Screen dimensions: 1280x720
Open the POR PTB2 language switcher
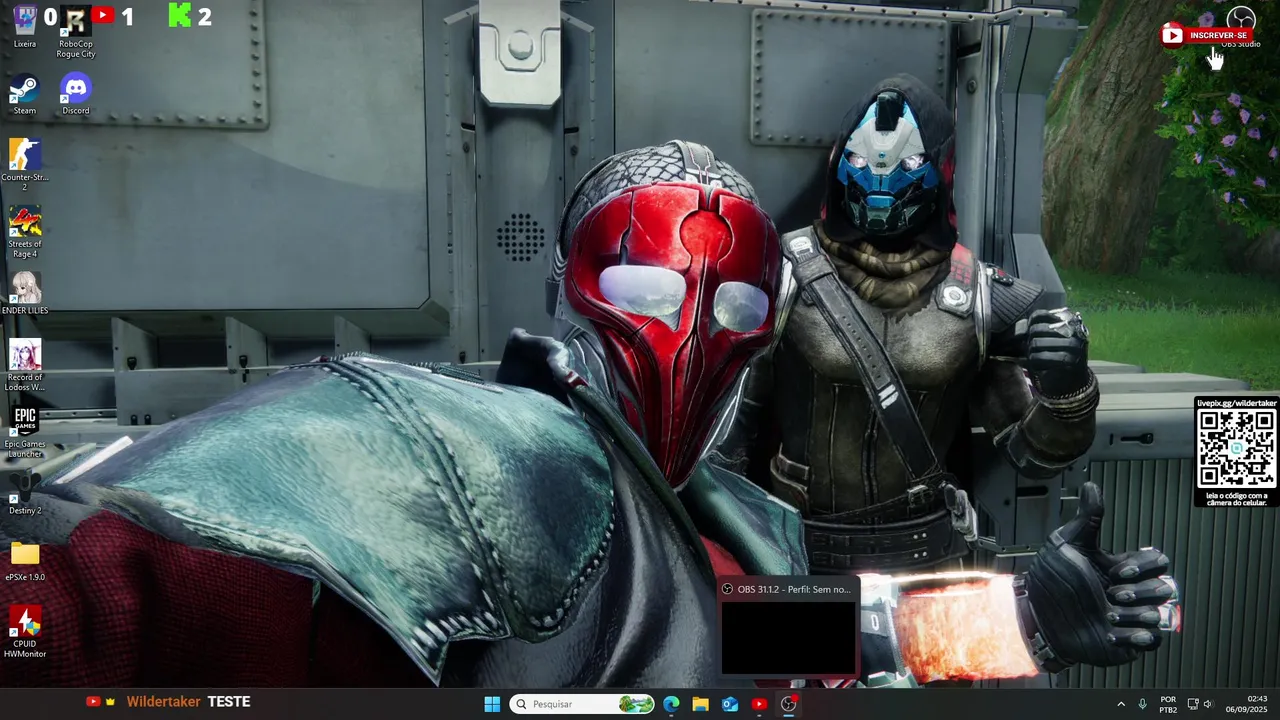[1168, 704]
